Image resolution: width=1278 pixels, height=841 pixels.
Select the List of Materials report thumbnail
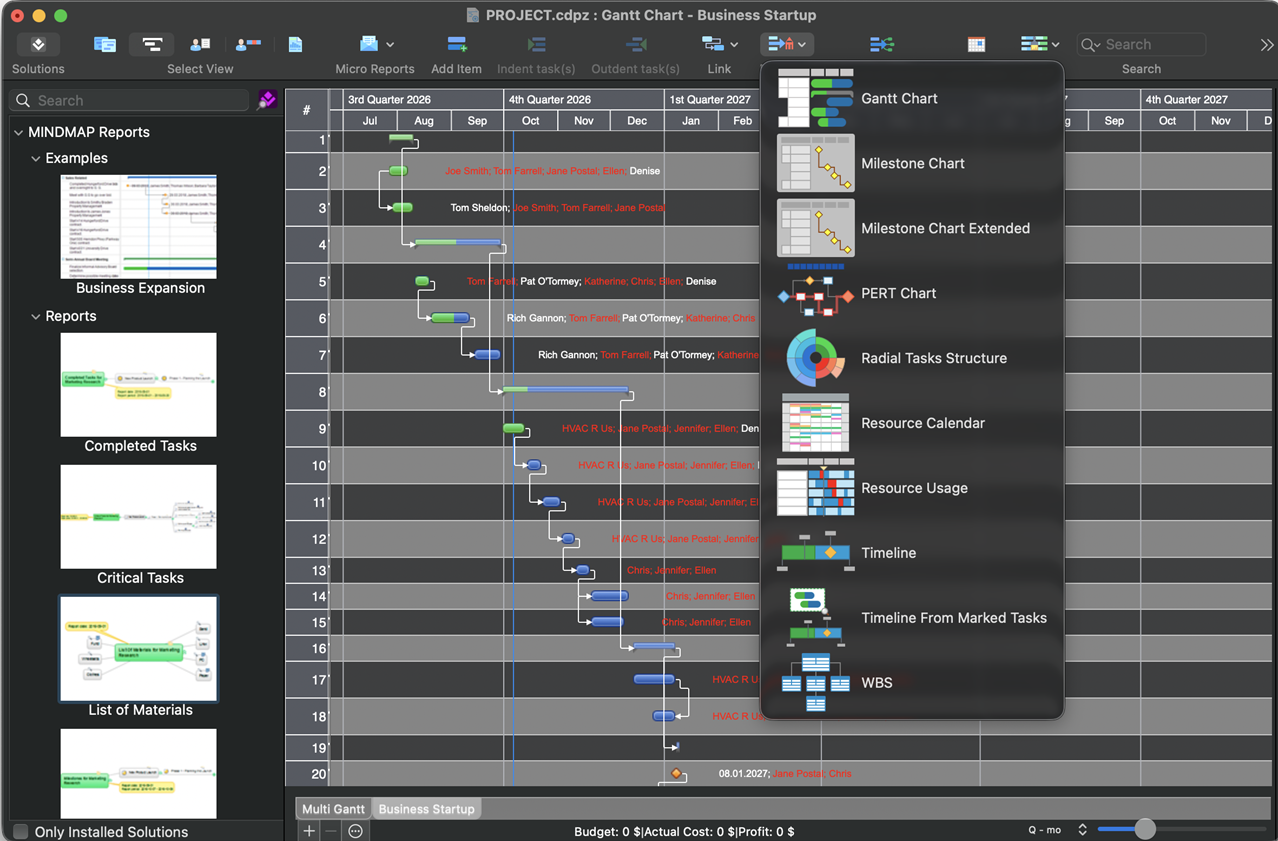pyautogui.click(x=139, y=649)
